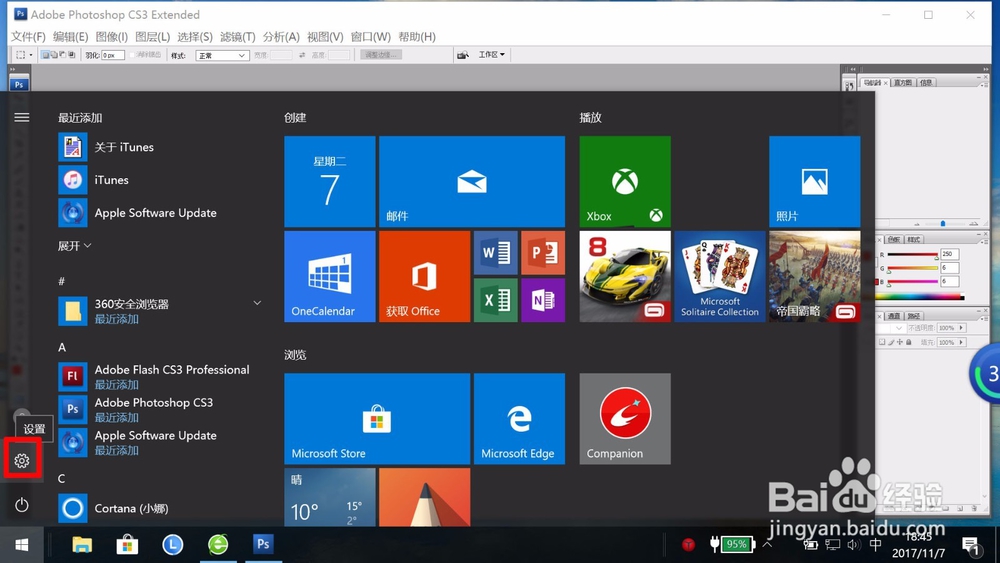The image size is (1000, 563).
Task: Switch to the 通道 channels tab
Action: [x=894, y=316]
